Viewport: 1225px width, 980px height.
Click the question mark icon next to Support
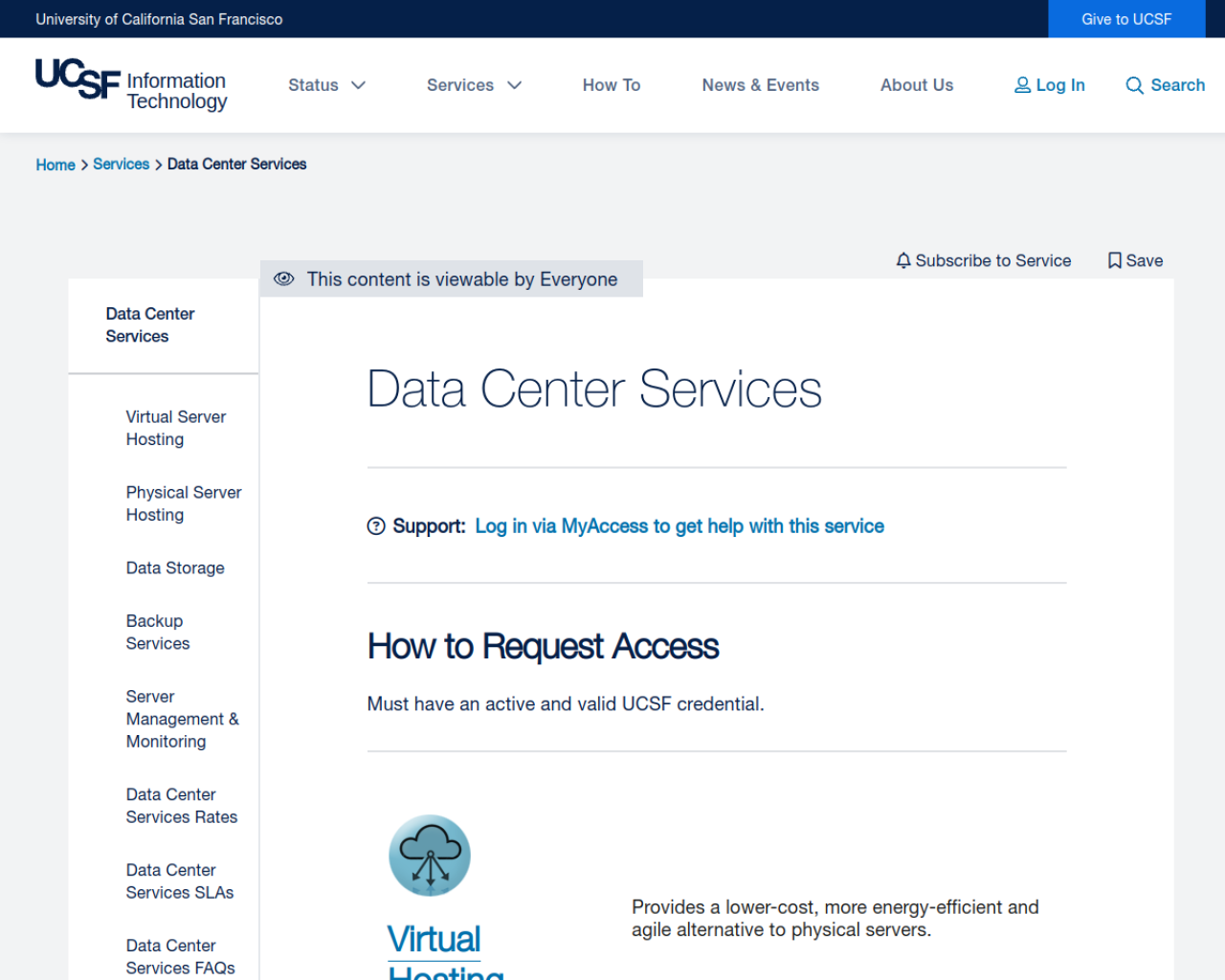(376, 526)
